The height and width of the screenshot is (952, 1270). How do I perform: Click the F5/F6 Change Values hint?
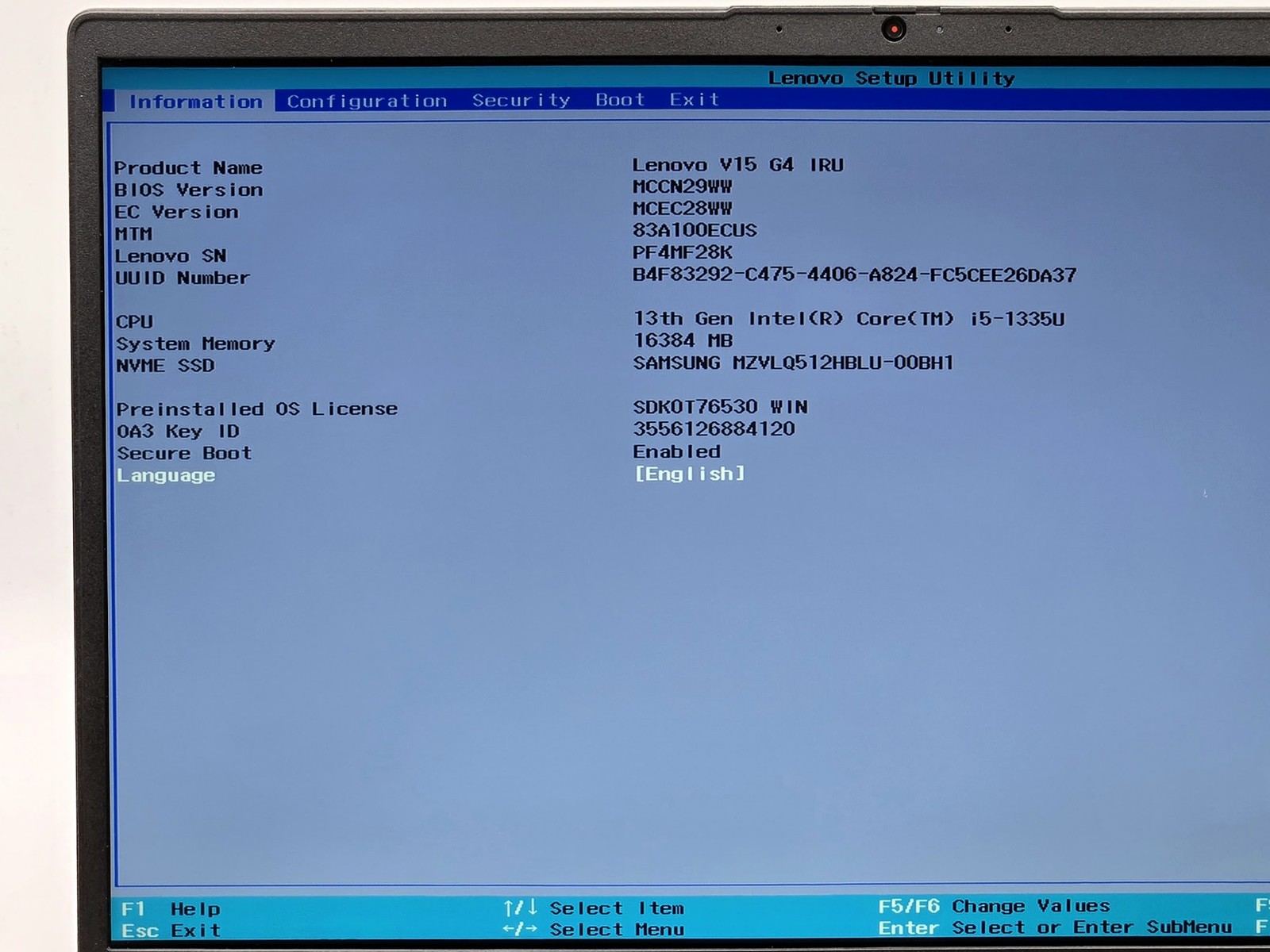[994, 906]
